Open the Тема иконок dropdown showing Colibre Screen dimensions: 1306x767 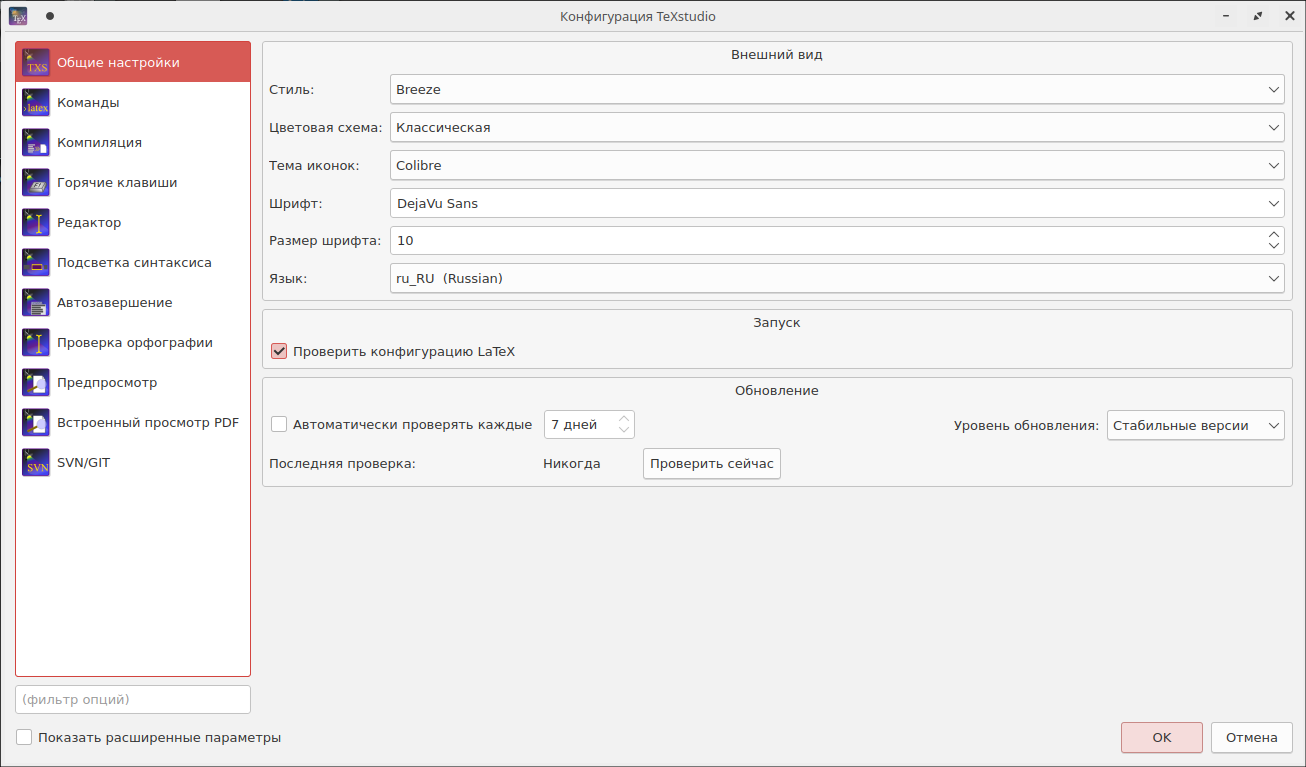(837, 165)
